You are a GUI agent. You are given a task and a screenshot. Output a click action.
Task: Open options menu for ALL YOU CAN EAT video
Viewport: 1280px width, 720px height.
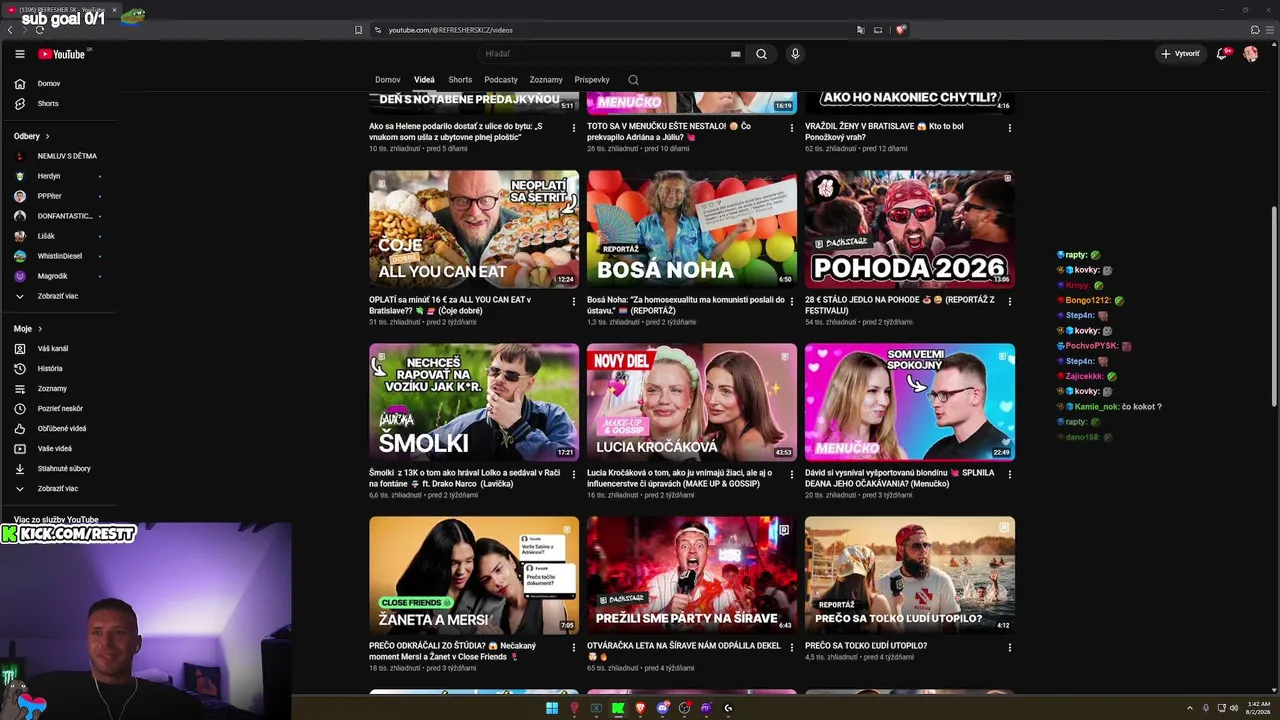[573, 301]
